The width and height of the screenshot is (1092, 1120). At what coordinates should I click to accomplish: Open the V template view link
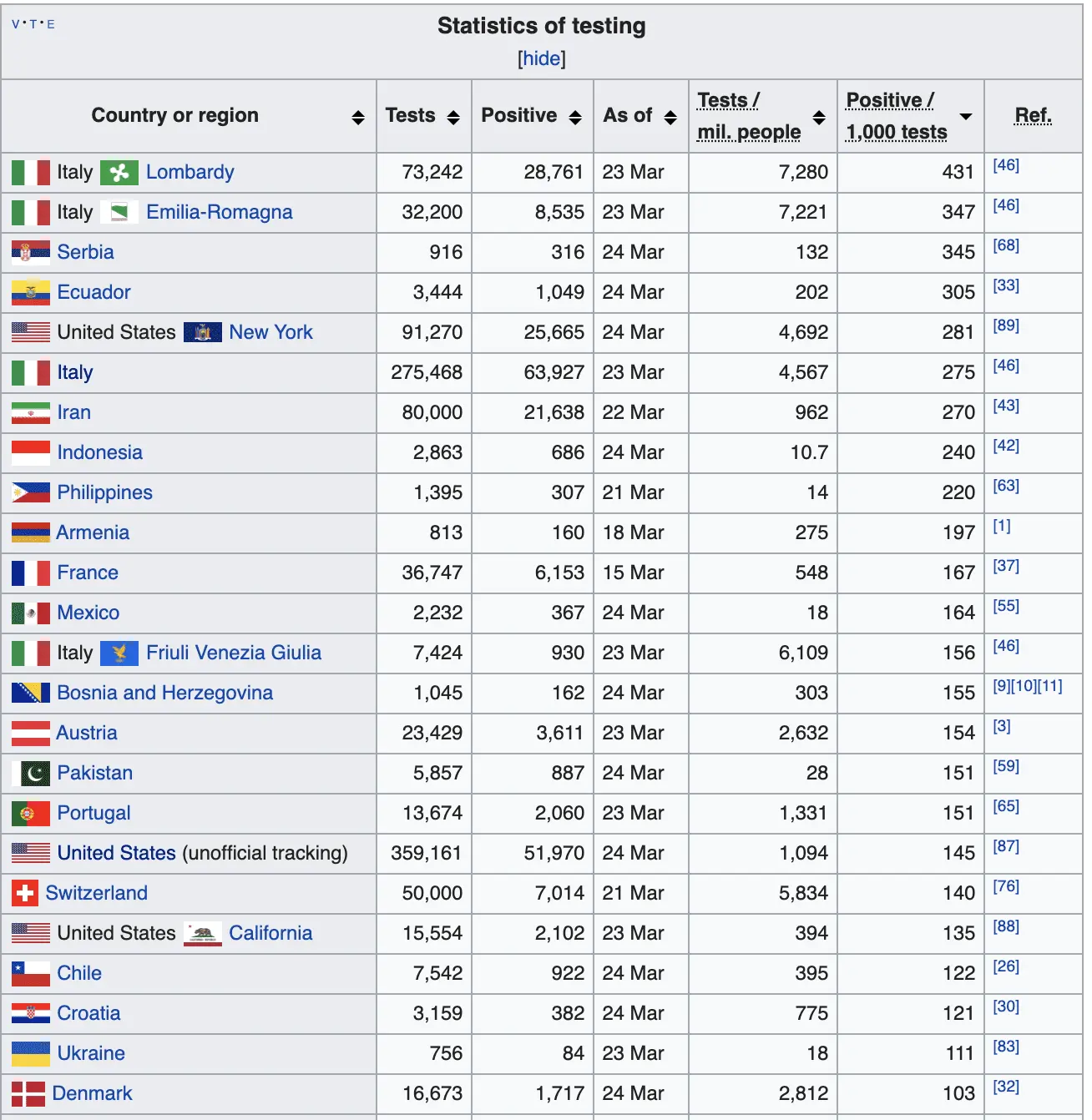tap(16, 24)
